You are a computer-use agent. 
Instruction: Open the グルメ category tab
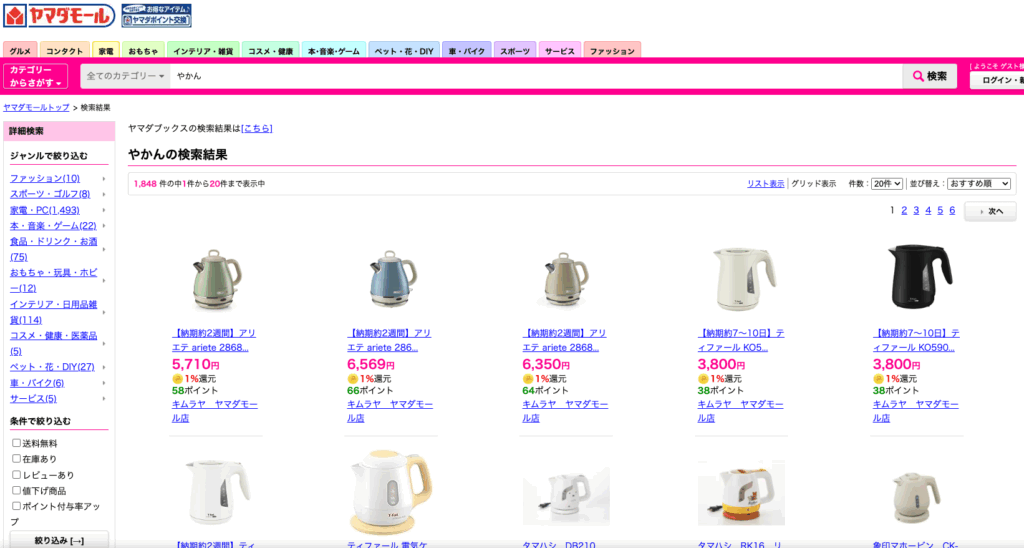click(x=20, y=51)
